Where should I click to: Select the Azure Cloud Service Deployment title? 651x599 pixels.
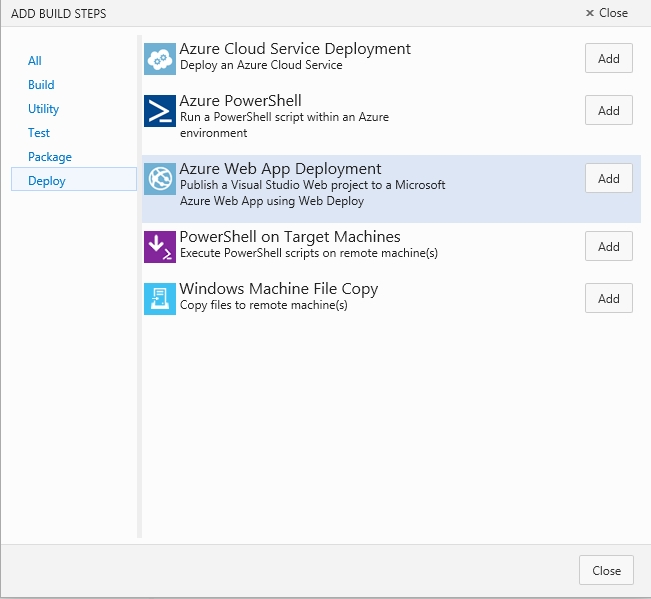295,49
